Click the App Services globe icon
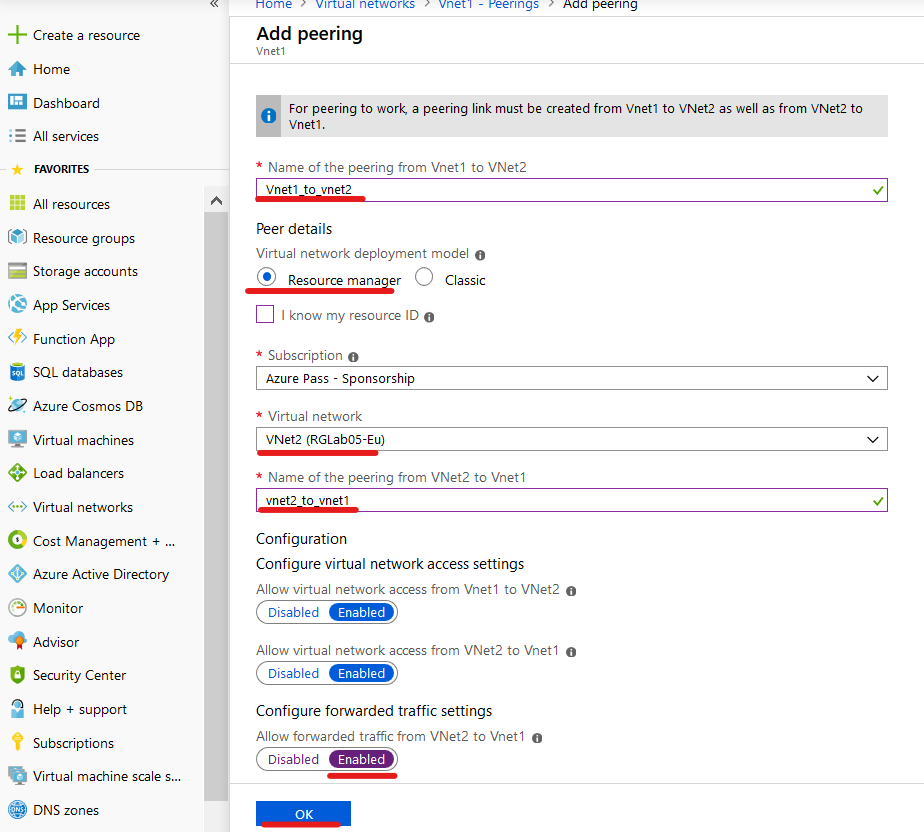Screen dimensions: 924x832 tap(17, 304)
